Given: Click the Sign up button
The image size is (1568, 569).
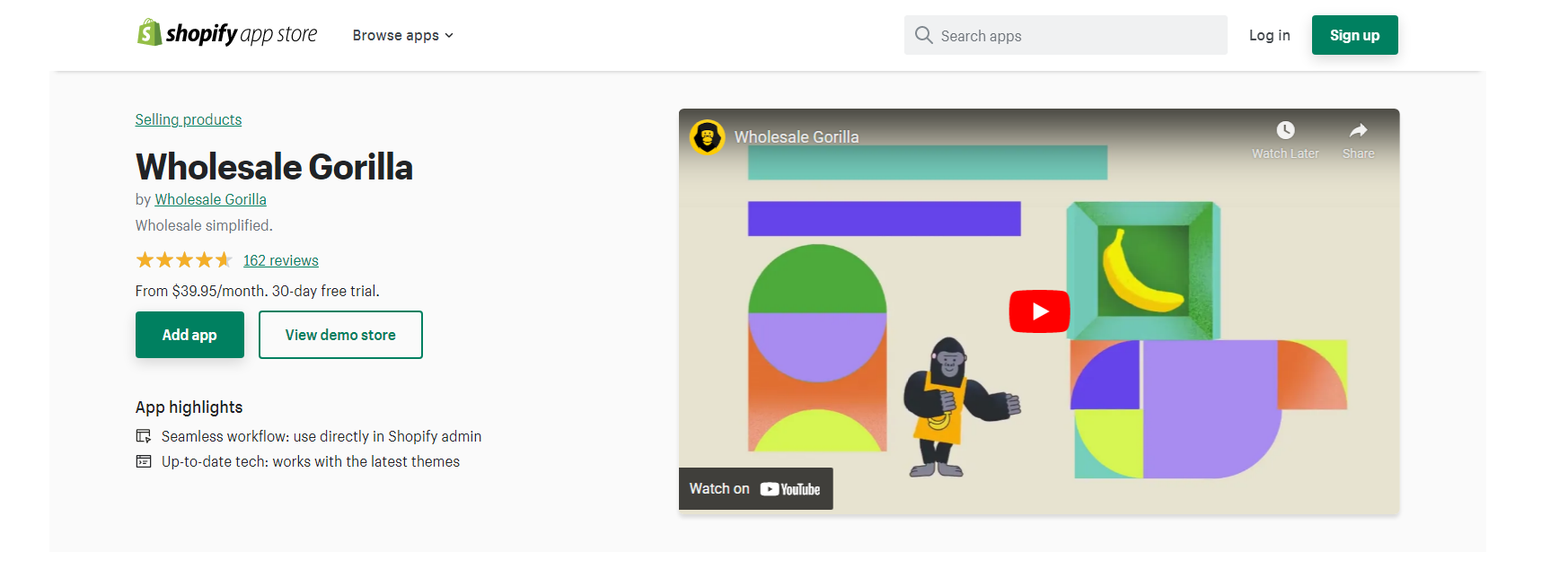Looking at the screenshot, I should point(1354,35).
